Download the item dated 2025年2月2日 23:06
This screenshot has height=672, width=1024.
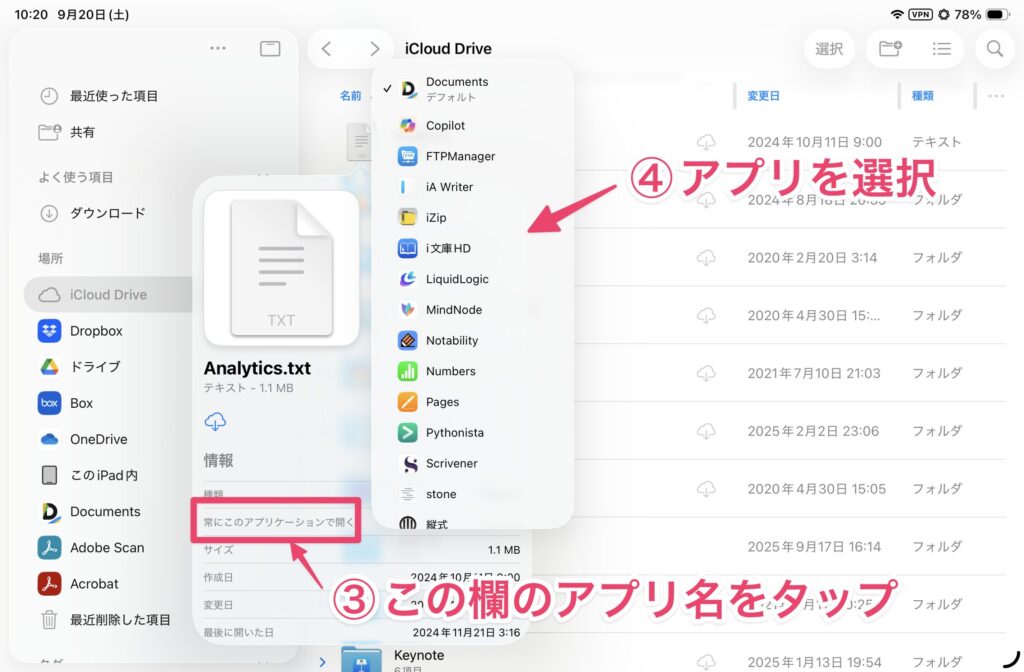click(706, 431)
